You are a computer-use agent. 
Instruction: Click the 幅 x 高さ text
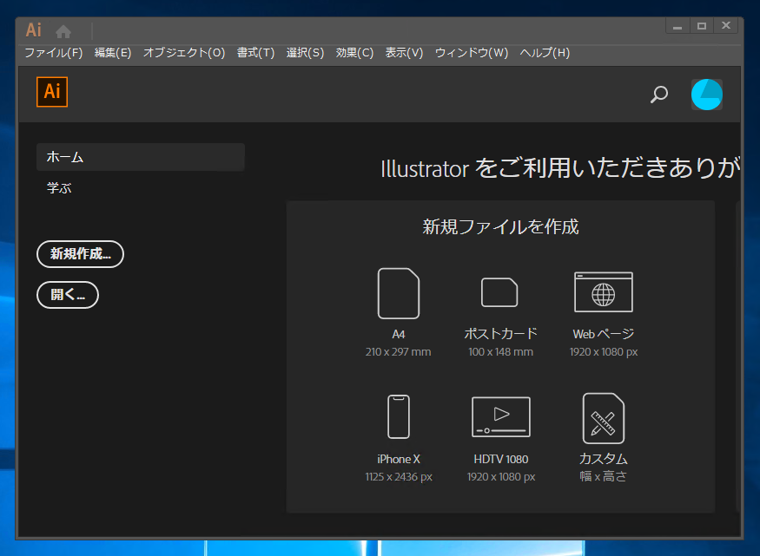click(x=603, y=477)
